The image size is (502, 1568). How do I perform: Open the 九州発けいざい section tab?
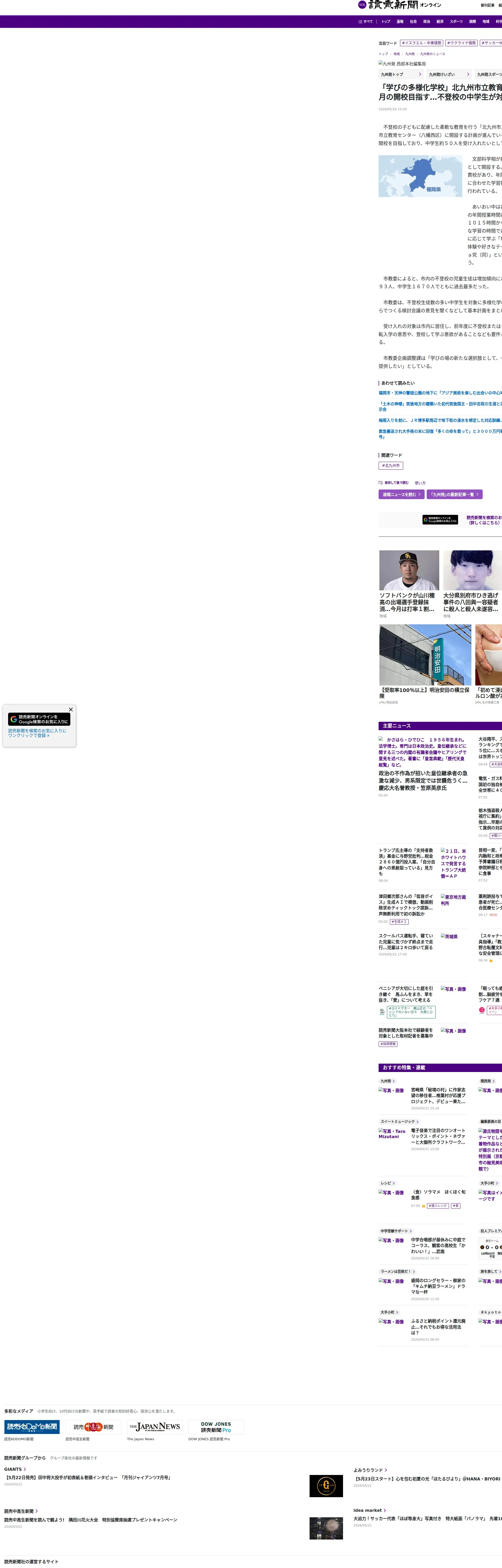tap(449, 74)
